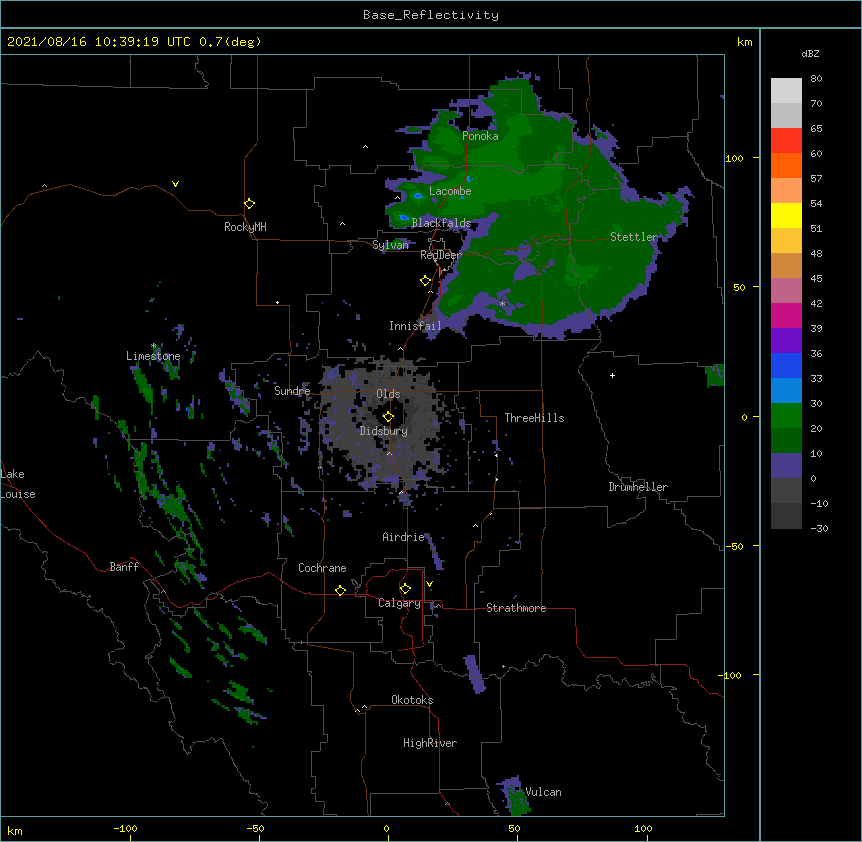Select the bright green 30 to 20 dBZ swatch

tap(786, 416)
